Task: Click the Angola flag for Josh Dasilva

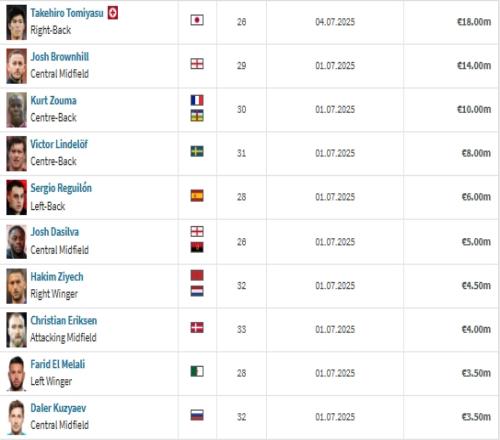Action: tap(197, 248)
